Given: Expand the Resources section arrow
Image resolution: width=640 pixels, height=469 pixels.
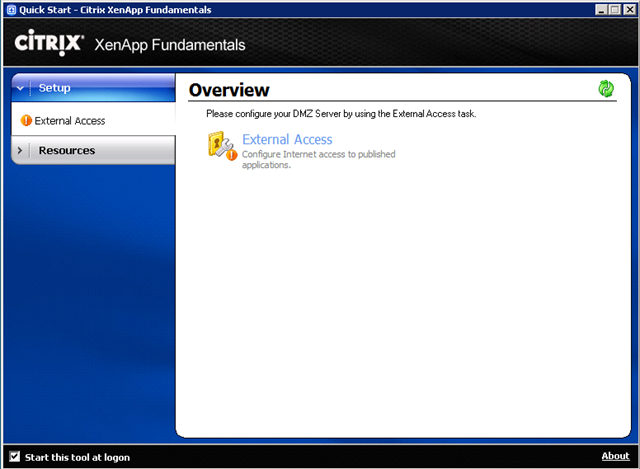Looking at the screenshot, I should pos(20,150).
